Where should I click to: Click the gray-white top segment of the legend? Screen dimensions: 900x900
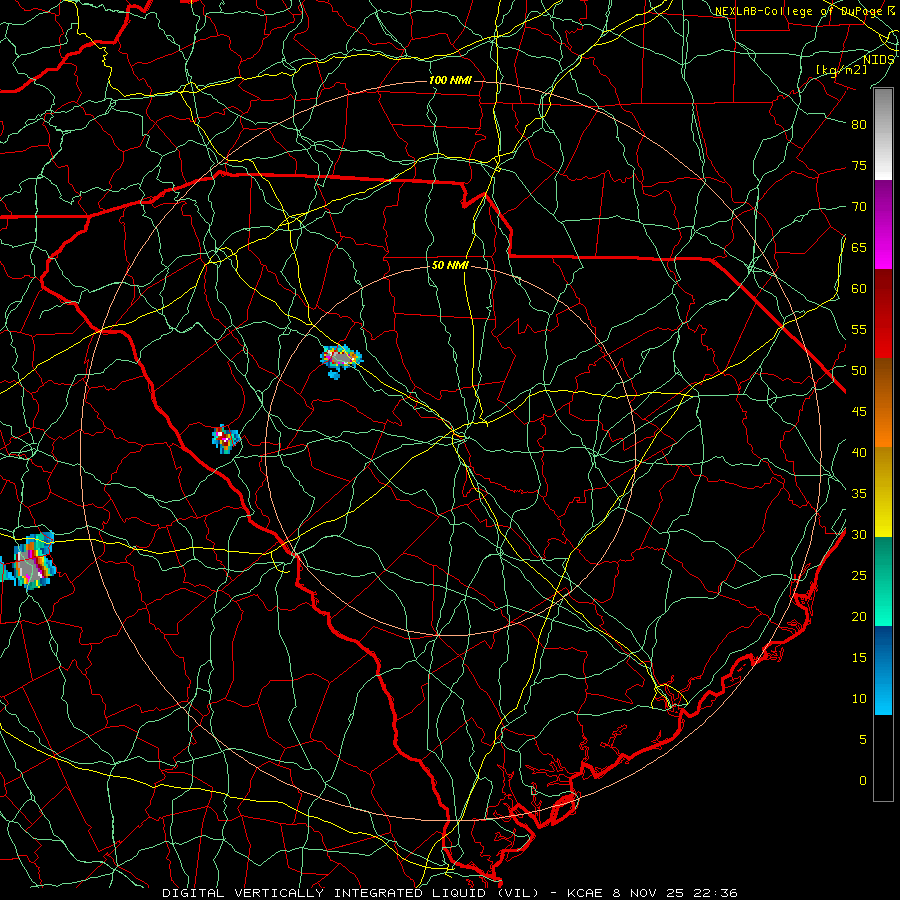(883, 135)
